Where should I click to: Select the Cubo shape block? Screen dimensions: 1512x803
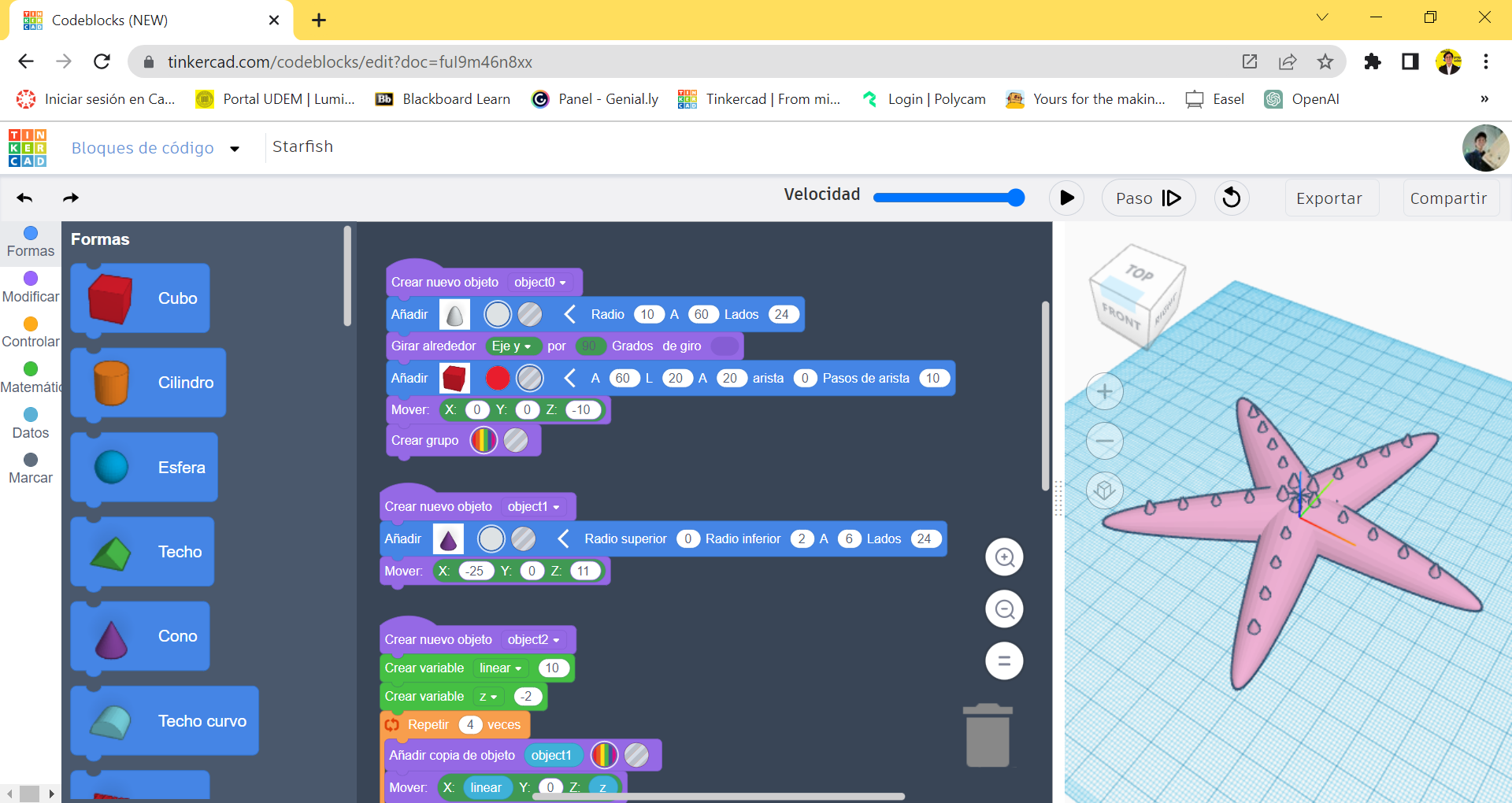pyautogui.click(x=139, y=298)
